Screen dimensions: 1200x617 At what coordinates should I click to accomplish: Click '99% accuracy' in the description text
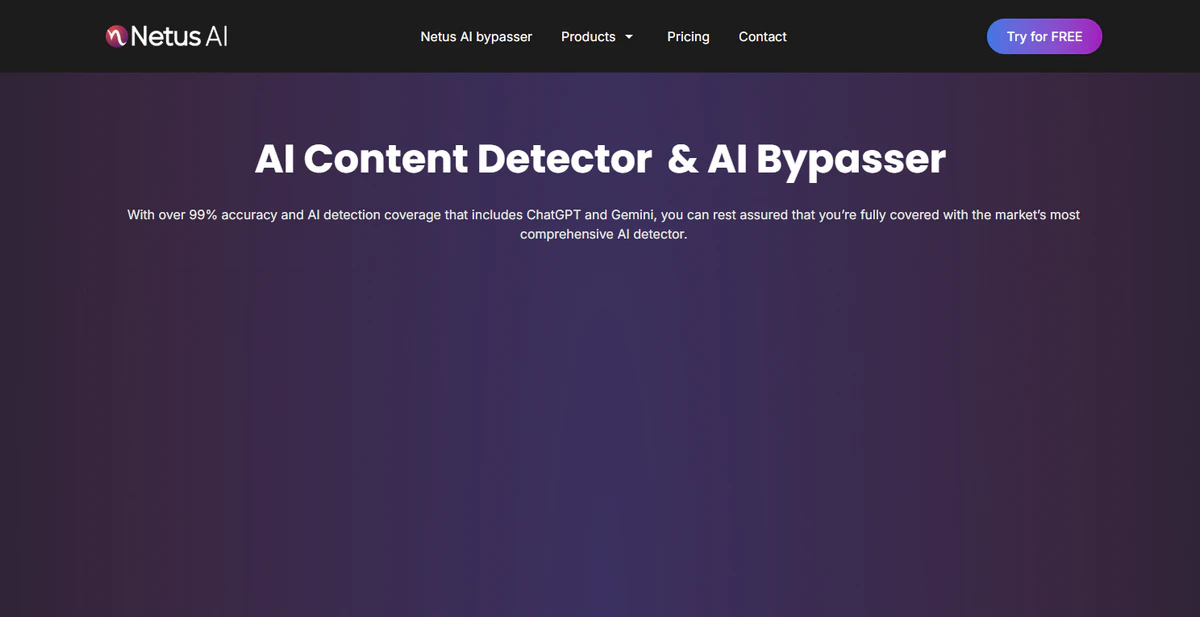pos(233,215)
